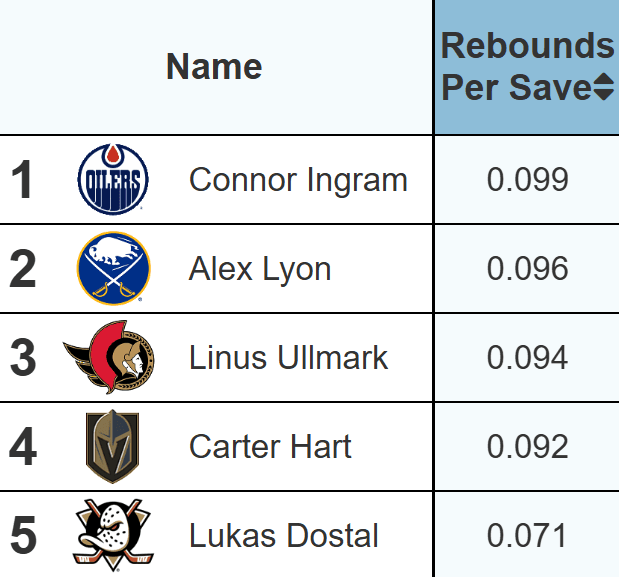Select the 0.071 rebounds value cell

(x=527, y=535)
